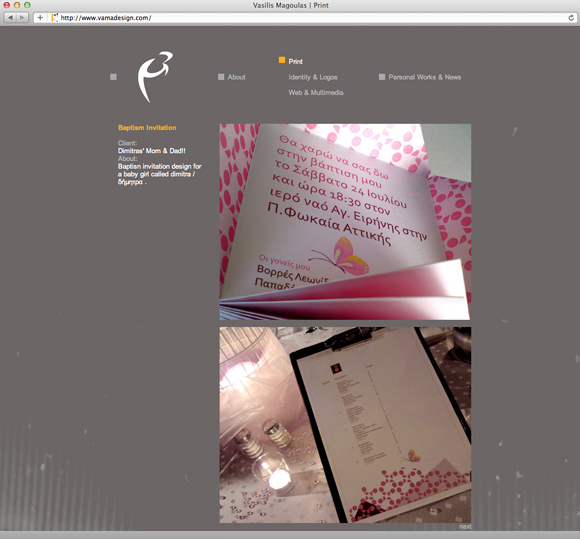Screen dimensions: 580x539
Task: Click the browser forward arrow button
Action: tap(22, 17)
